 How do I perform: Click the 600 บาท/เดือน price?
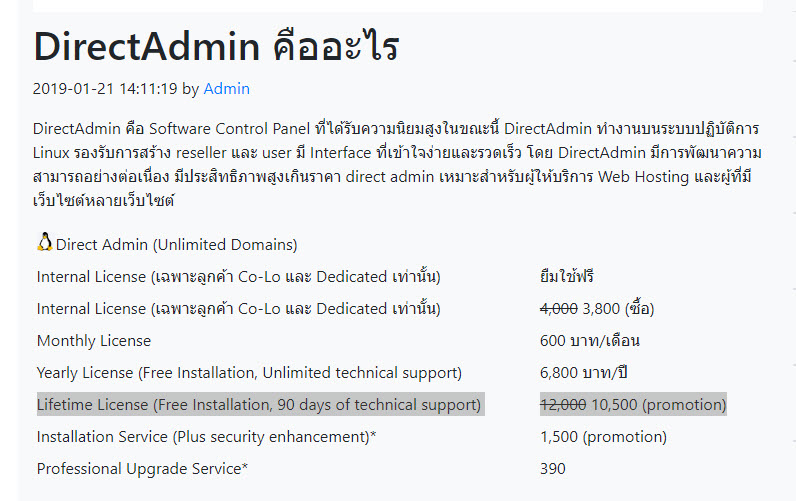pos(589,341)
